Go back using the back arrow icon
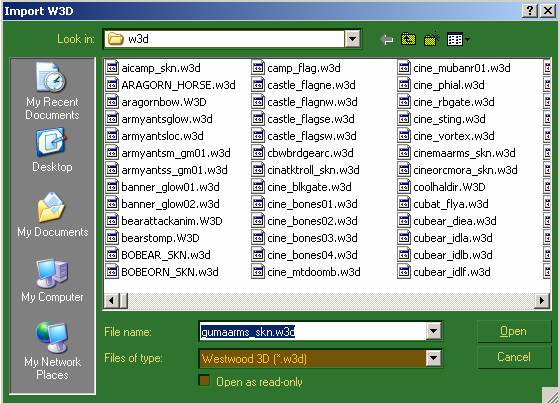Viewport: 560px width, 404px height. coord(386,39)
